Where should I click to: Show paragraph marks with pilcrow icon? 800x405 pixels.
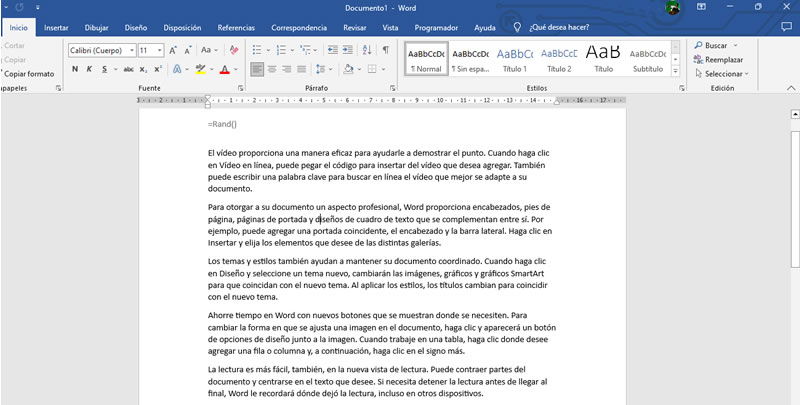385,49
